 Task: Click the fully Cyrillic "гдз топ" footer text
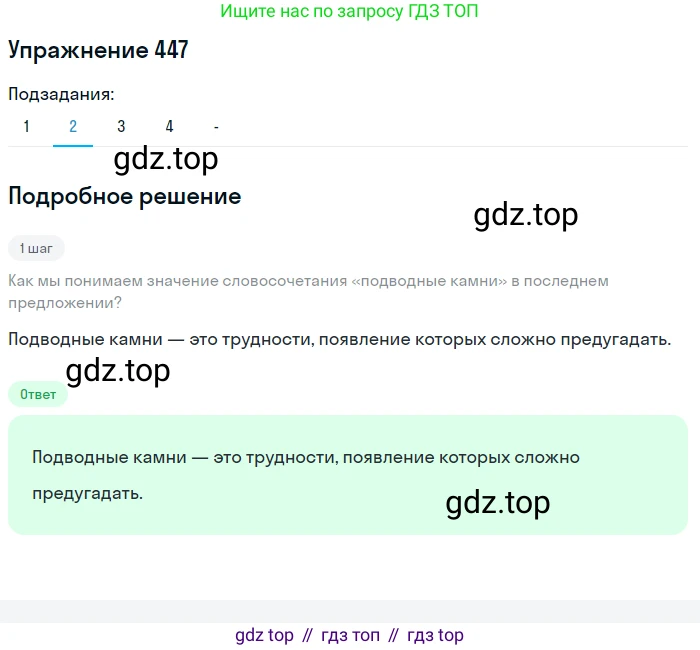[x=350, y=635]
